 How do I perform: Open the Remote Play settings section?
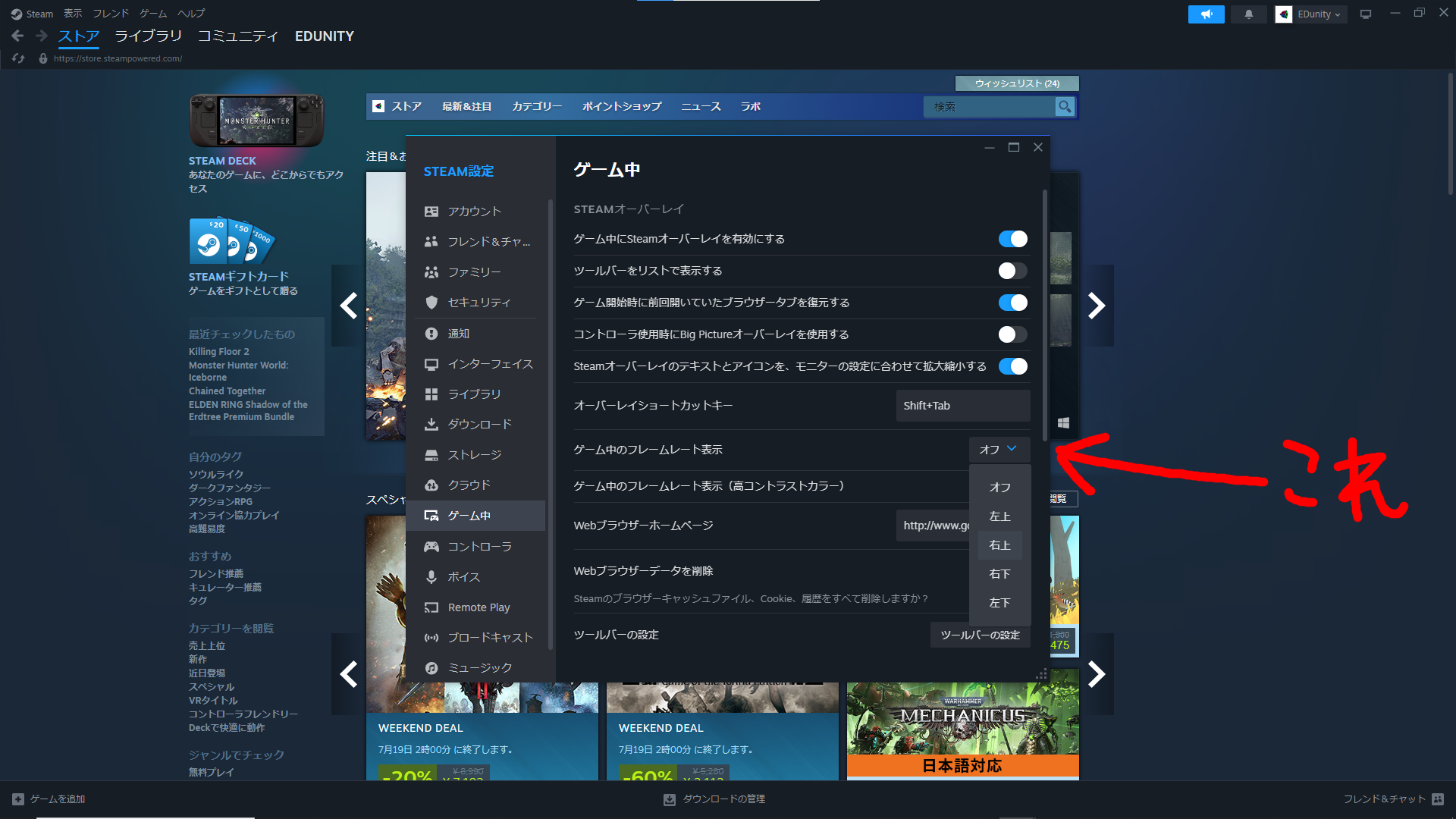478,607
